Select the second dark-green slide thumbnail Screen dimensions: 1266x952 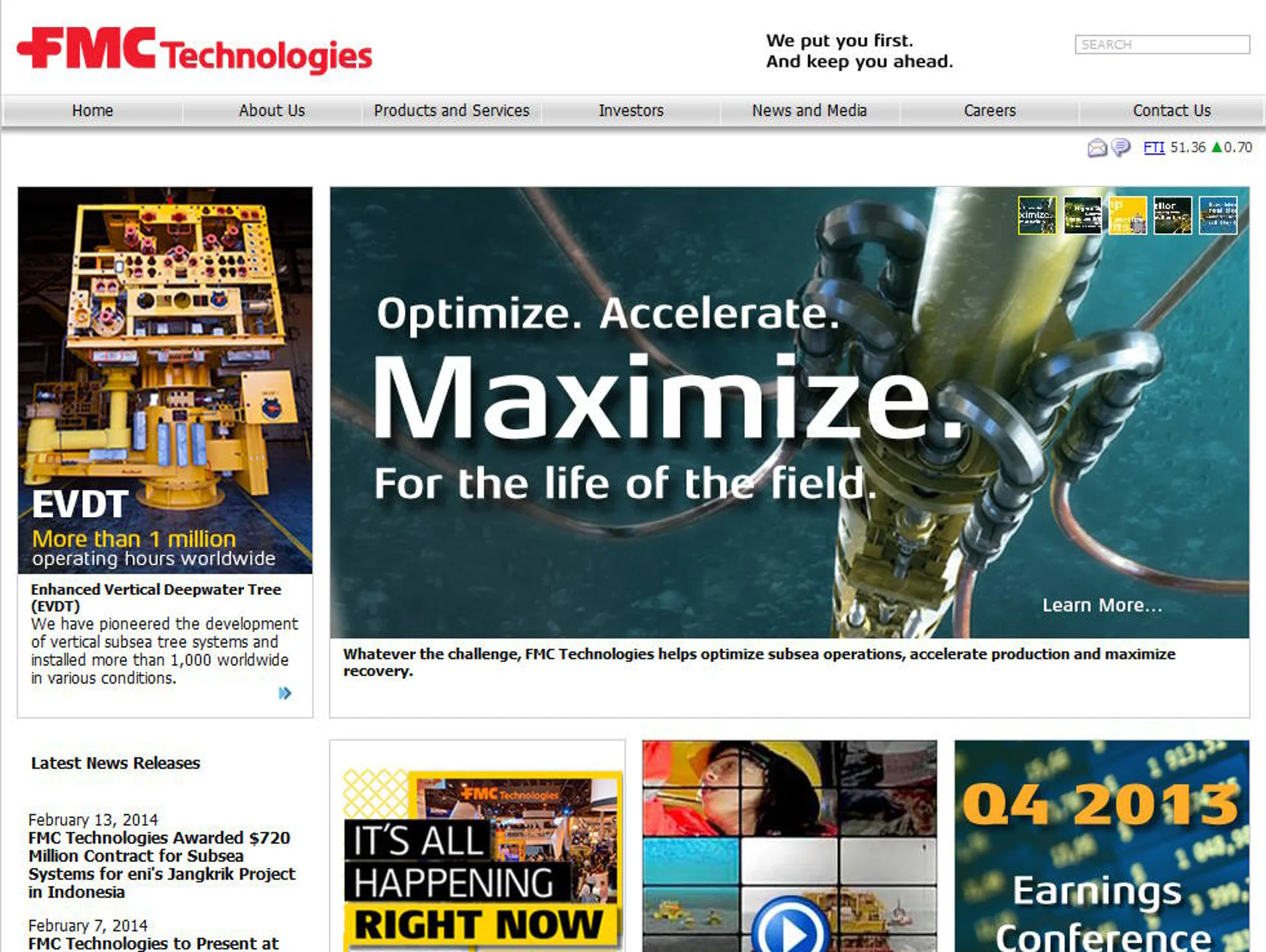click(1082, 216)
